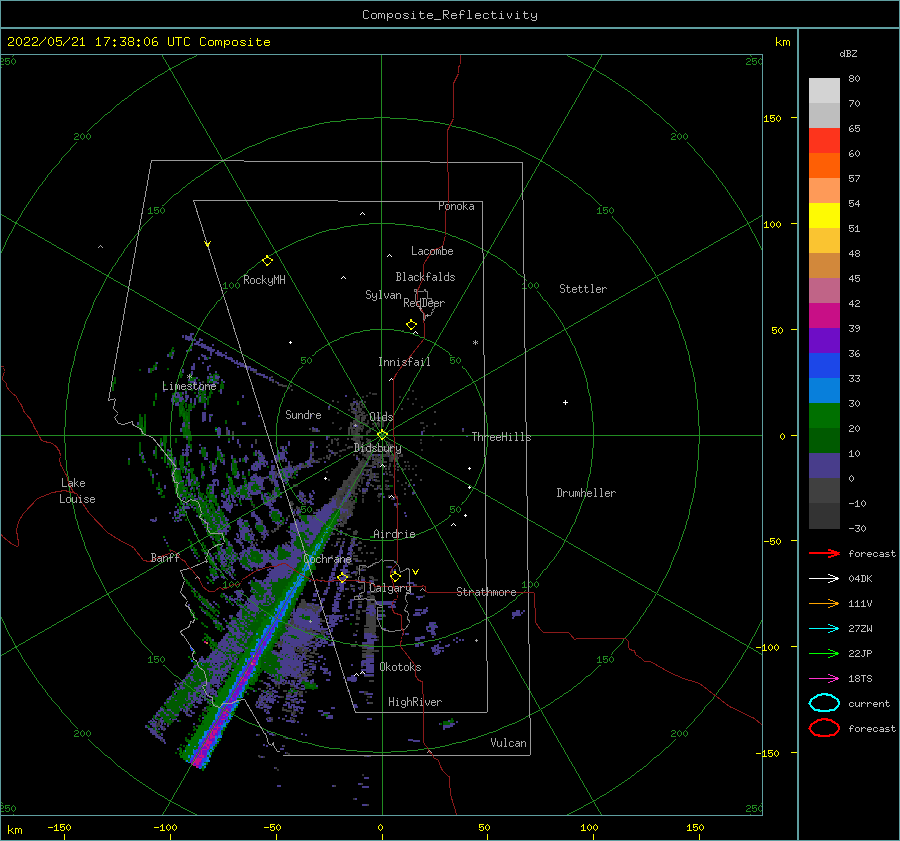Screen dimensions: 900x841
Task: Click the dBZ scale heading
Action: pyautogui.click(x=848, y=53)
